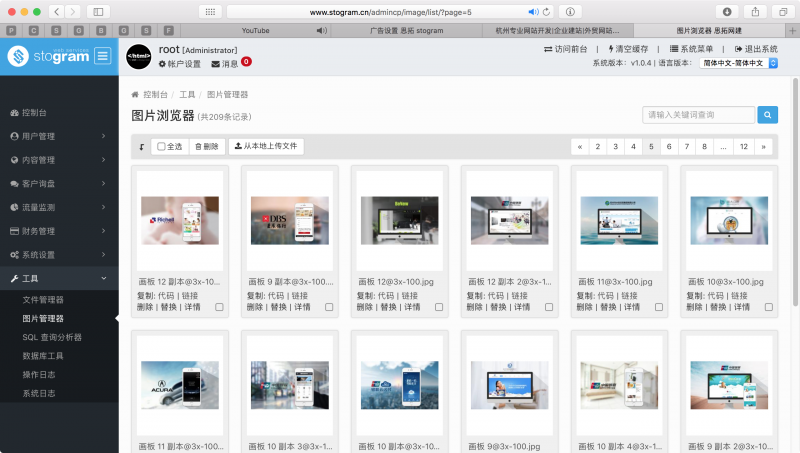
Task: Click the 访问前台 link
Action: coord(565,49)
